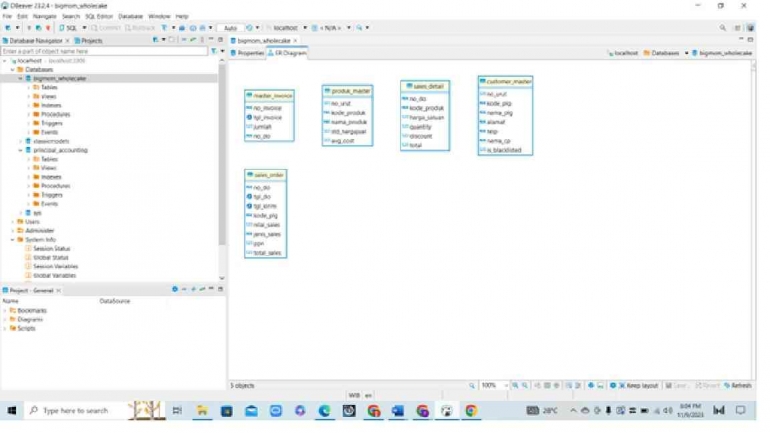770x433 pixels.
Task: Select the sales_order entity header
Action: pos(266,175)
